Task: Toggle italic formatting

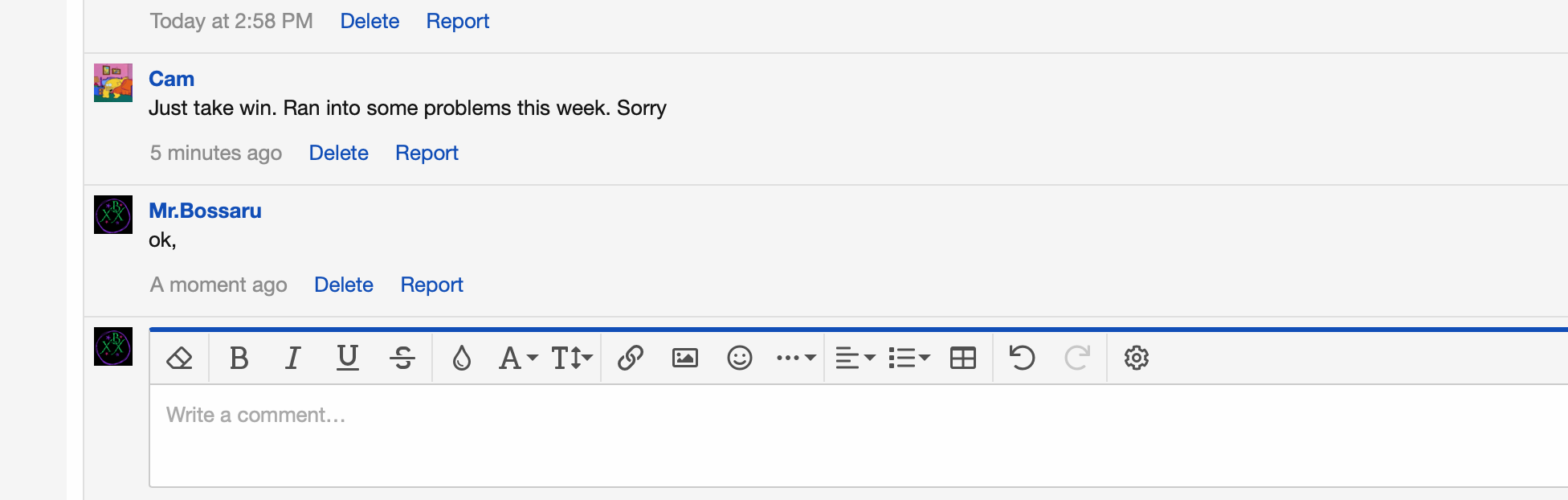Action: 292,358
